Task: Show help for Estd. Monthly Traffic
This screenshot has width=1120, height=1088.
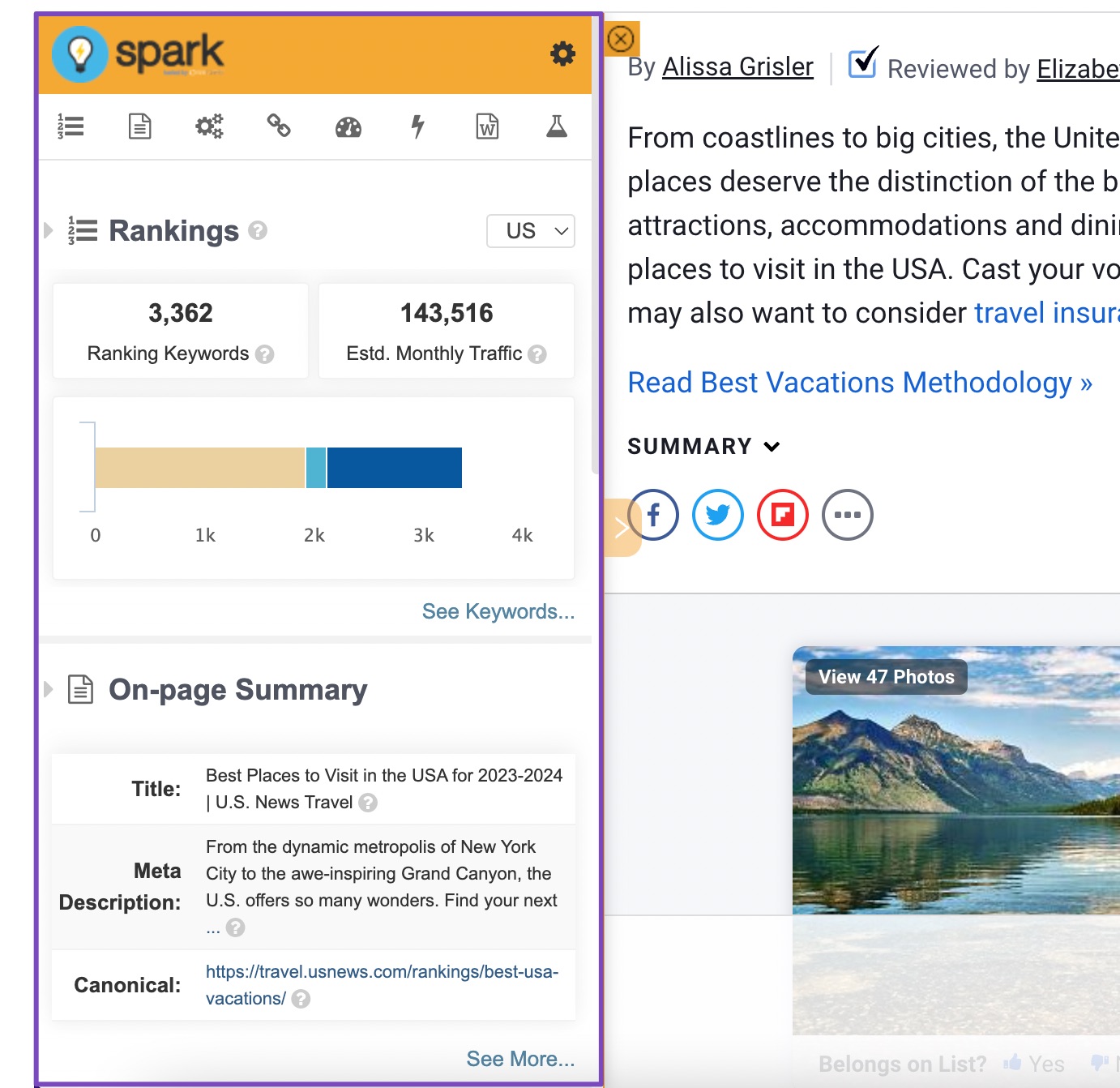Action: (537, 354)
